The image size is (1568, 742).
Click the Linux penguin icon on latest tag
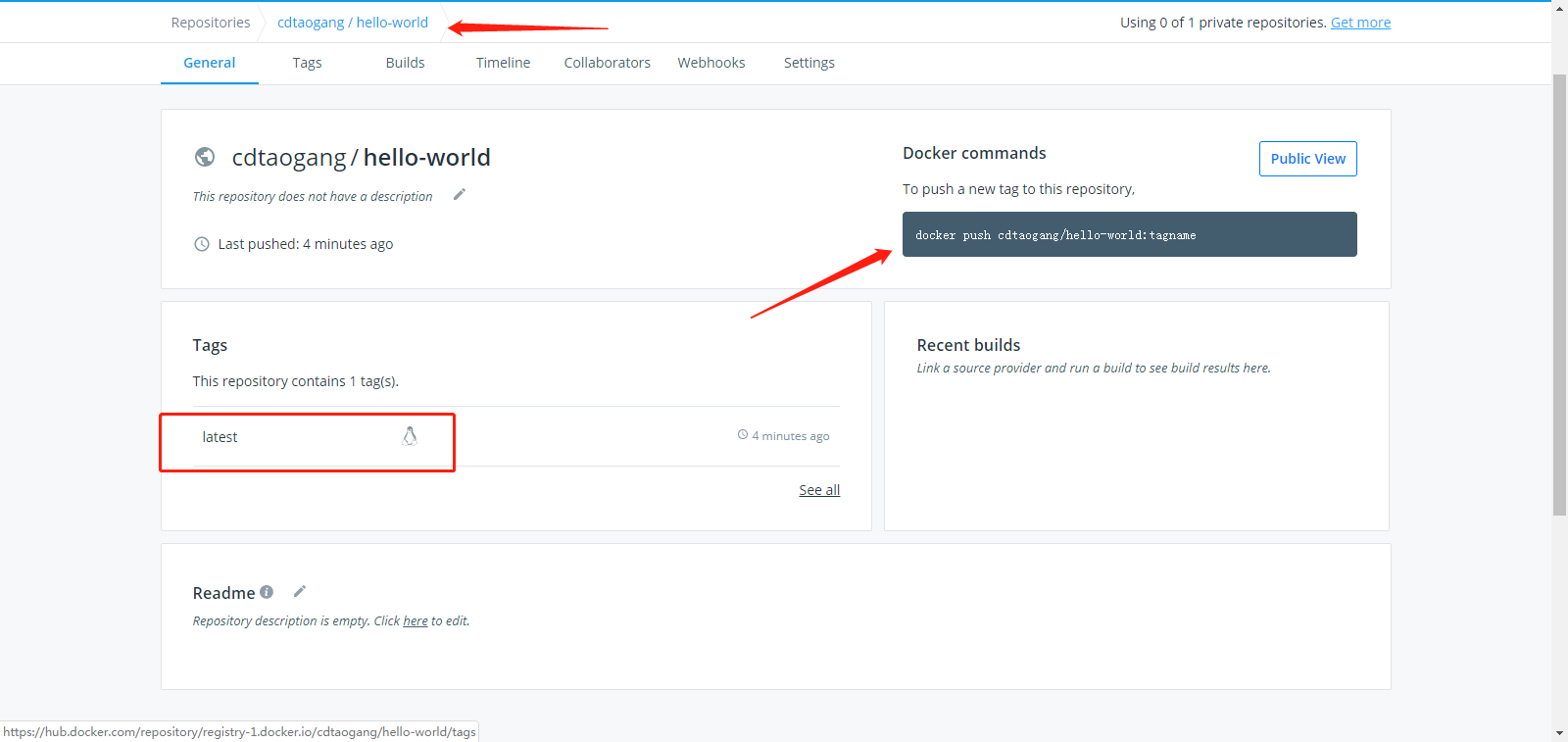pos(410,436)
